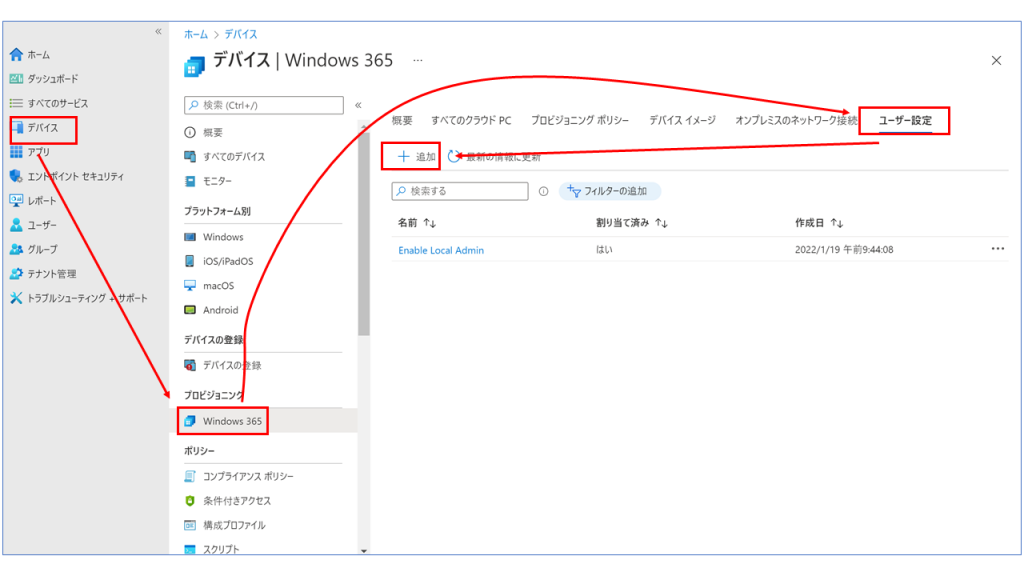The height and width of the screenshot is (576, 1024).
Task: Click the Windows 365 provisioning icon
Action: point(190,421)
